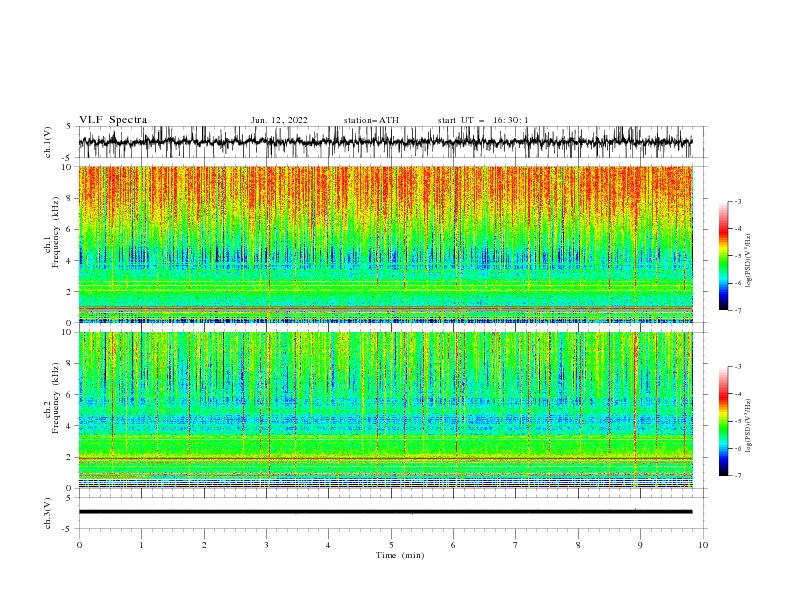The width and height of the screenshot is (792, 612).
Task: Click the ch.2 PSD color scale bar
Action: pos(723,421)
